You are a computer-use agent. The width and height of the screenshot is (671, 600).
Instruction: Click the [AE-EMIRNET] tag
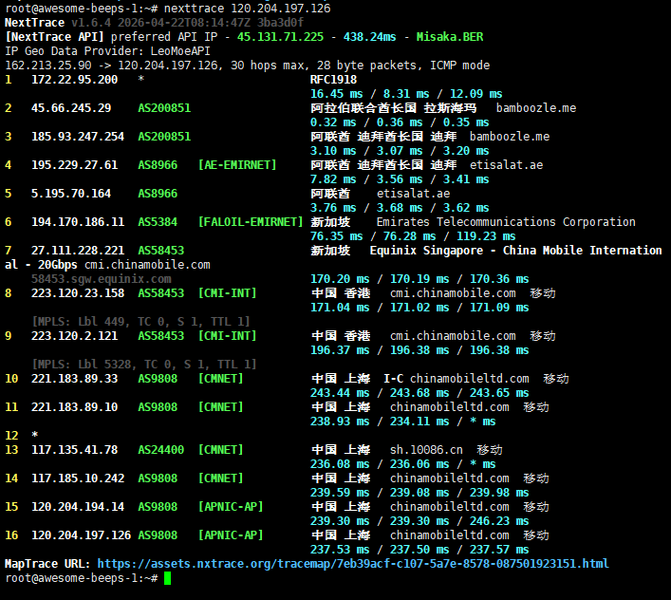coord(237,165)
